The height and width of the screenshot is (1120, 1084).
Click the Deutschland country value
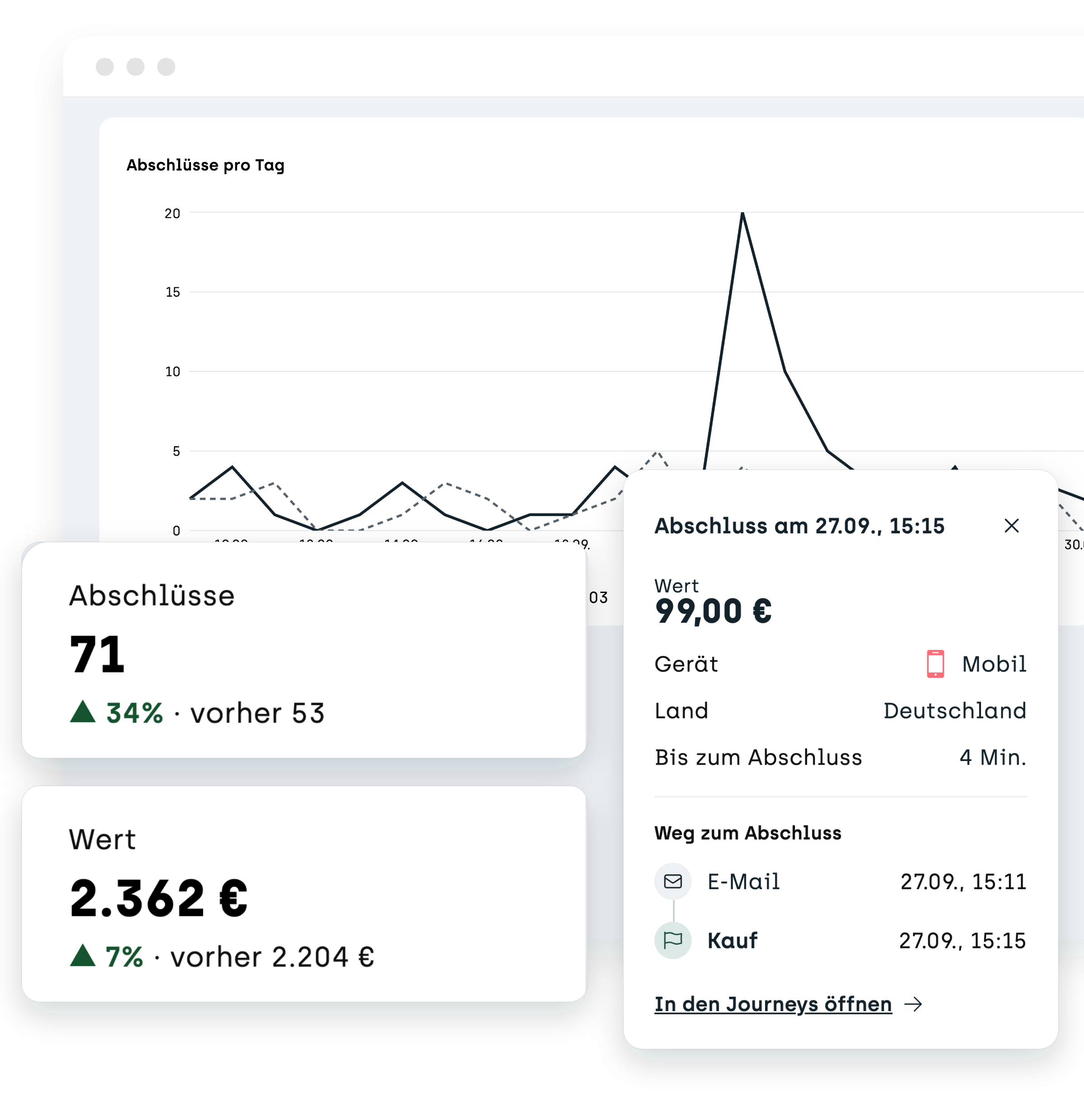955,710
